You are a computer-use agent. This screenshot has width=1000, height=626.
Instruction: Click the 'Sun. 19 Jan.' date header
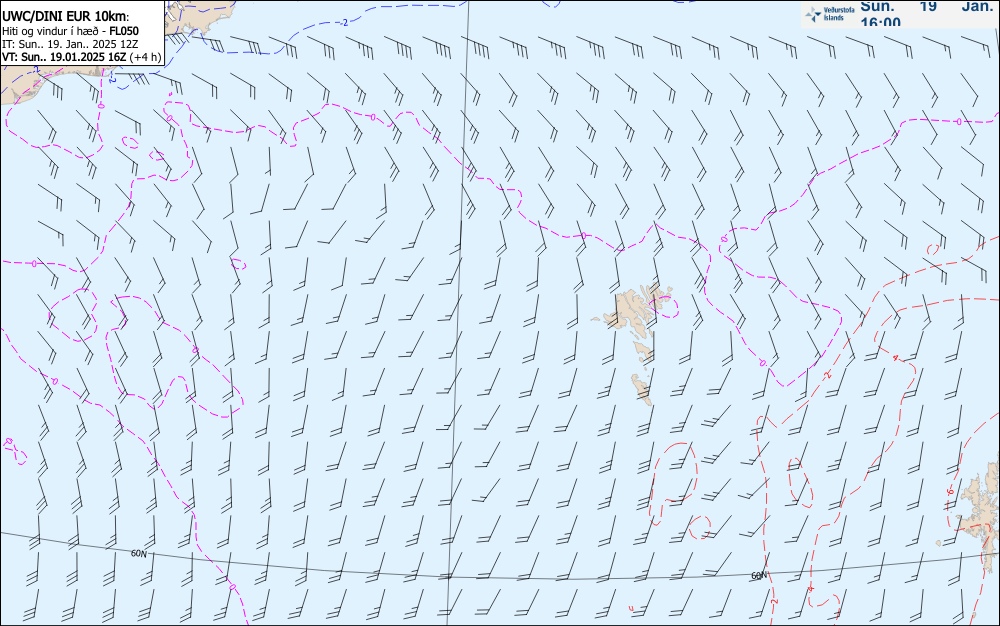(927, 6)
